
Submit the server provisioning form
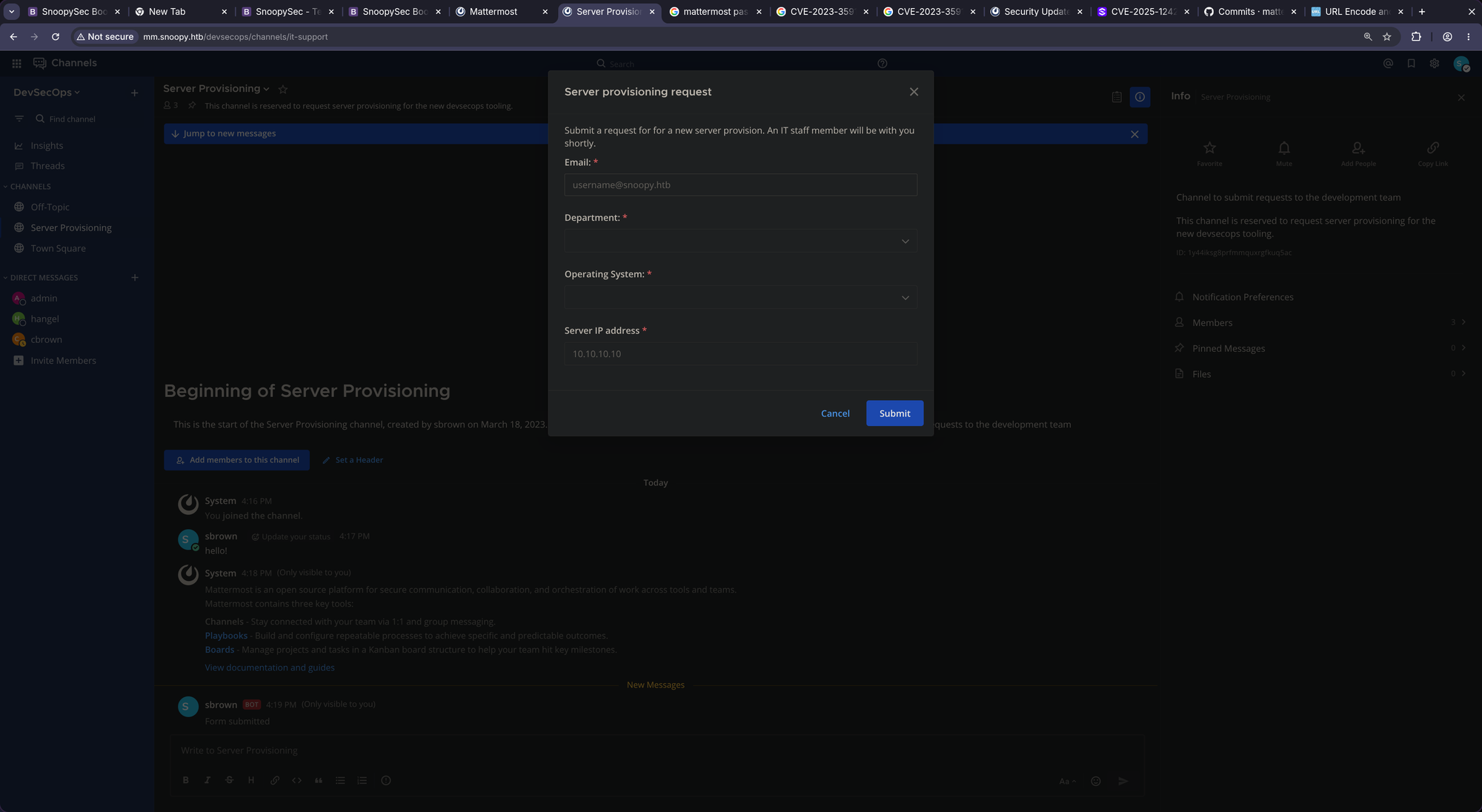[894, 413]
